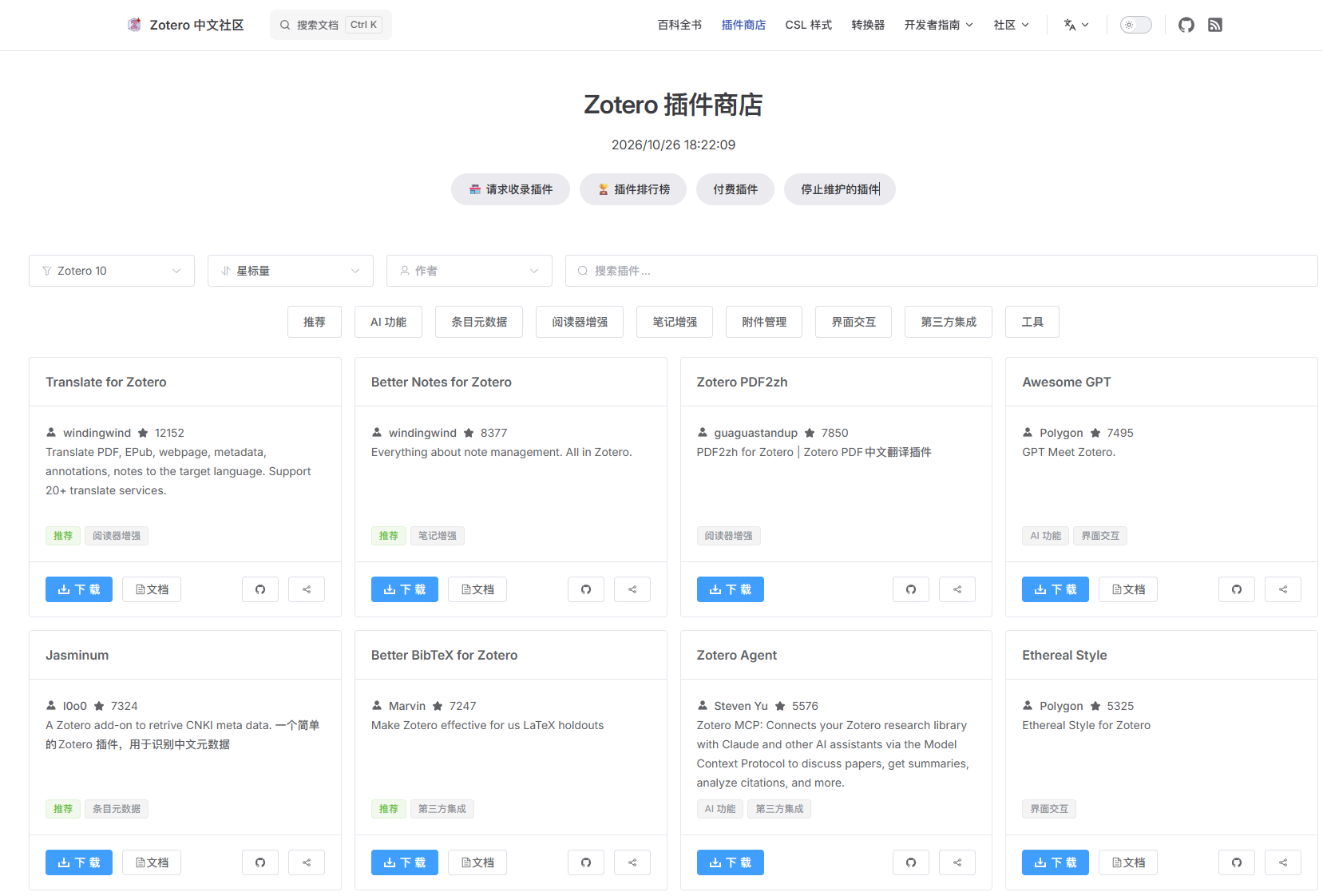Click the 搜索插件 search field
The width and height of the screenshot is (1323, 896).
point(941,271)
